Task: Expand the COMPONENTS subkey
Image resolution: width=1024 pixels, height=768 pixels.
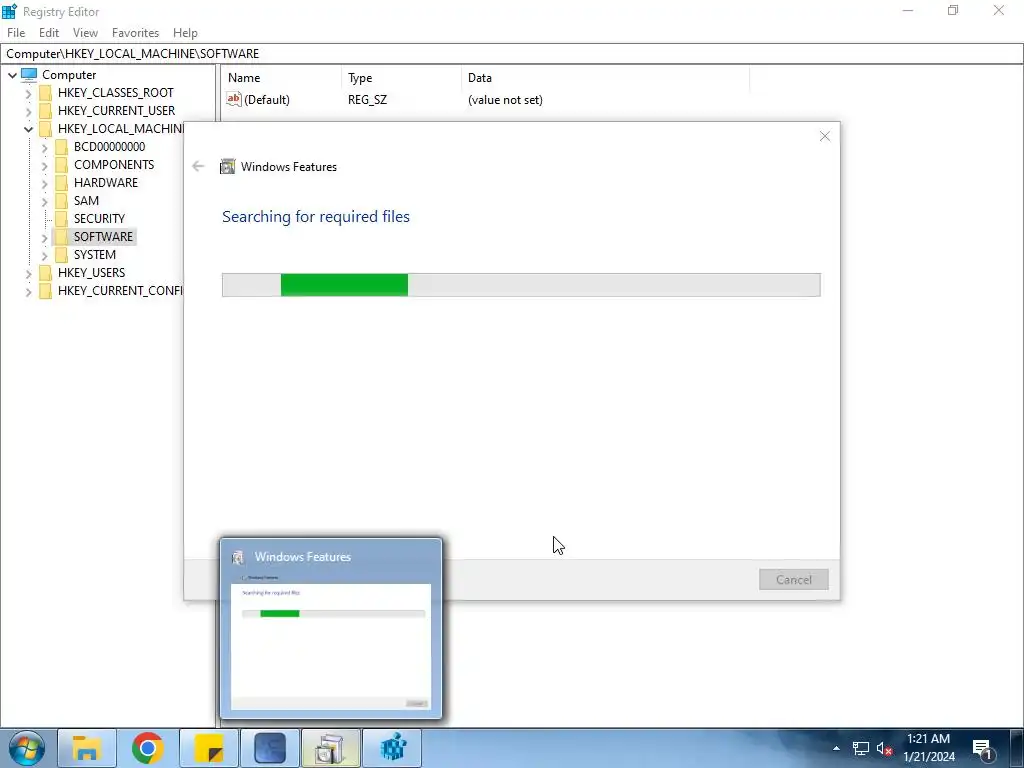Action: (x=44, y=166)
